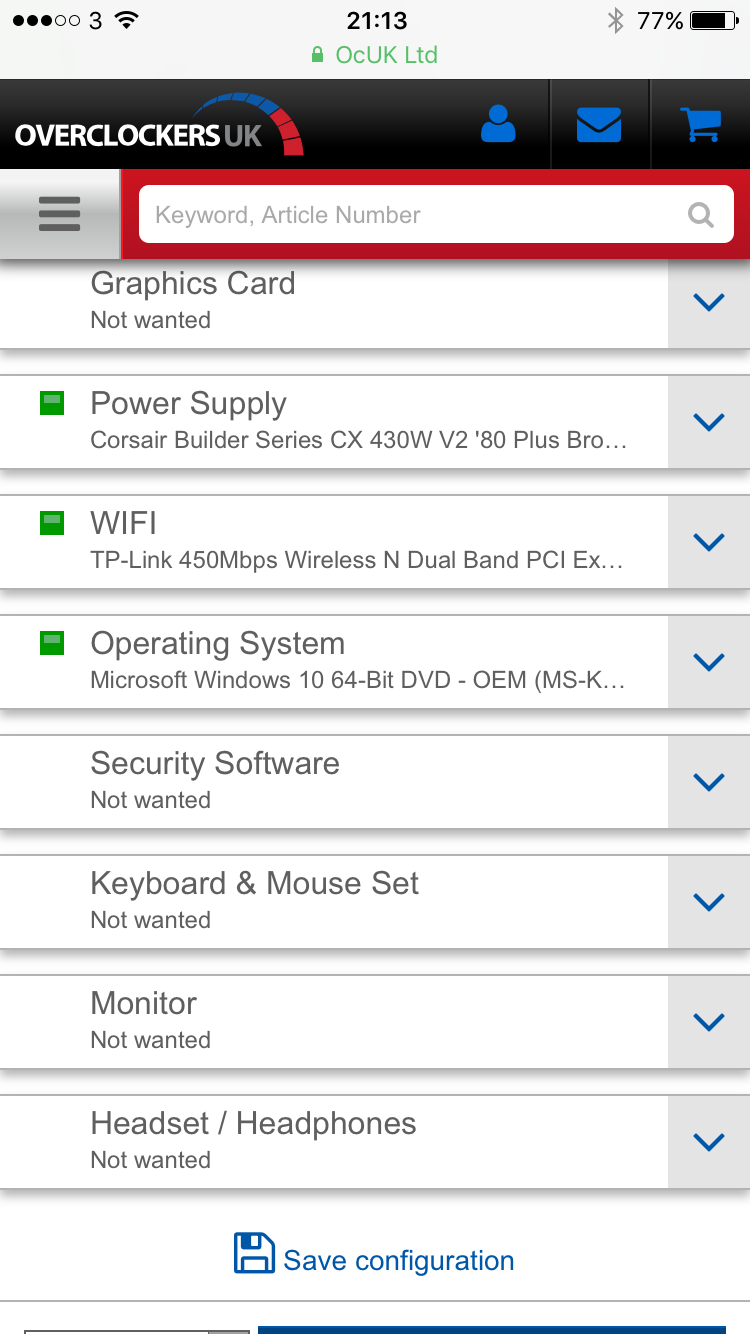Image resolution: width=750 pixels, height=1334 pixels.
Task: Click the green Power Supply status indicator
Action: point(52,403)
